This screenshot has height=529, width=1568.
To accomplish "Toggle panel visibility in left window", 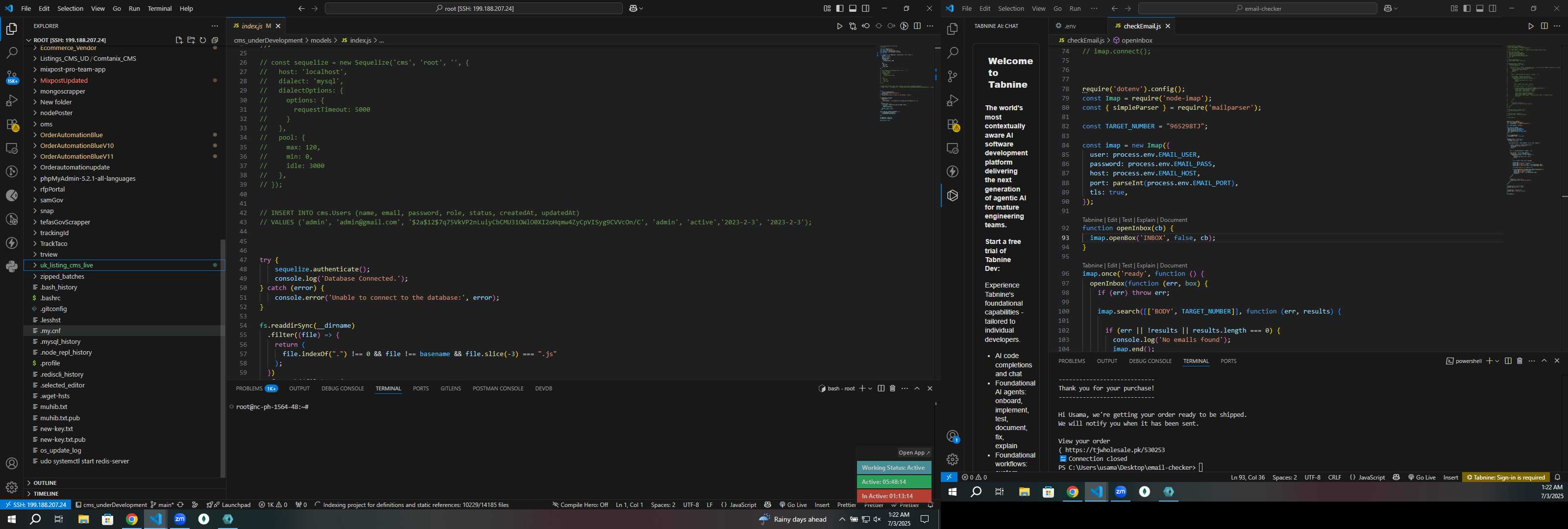I will coord(853,8).
